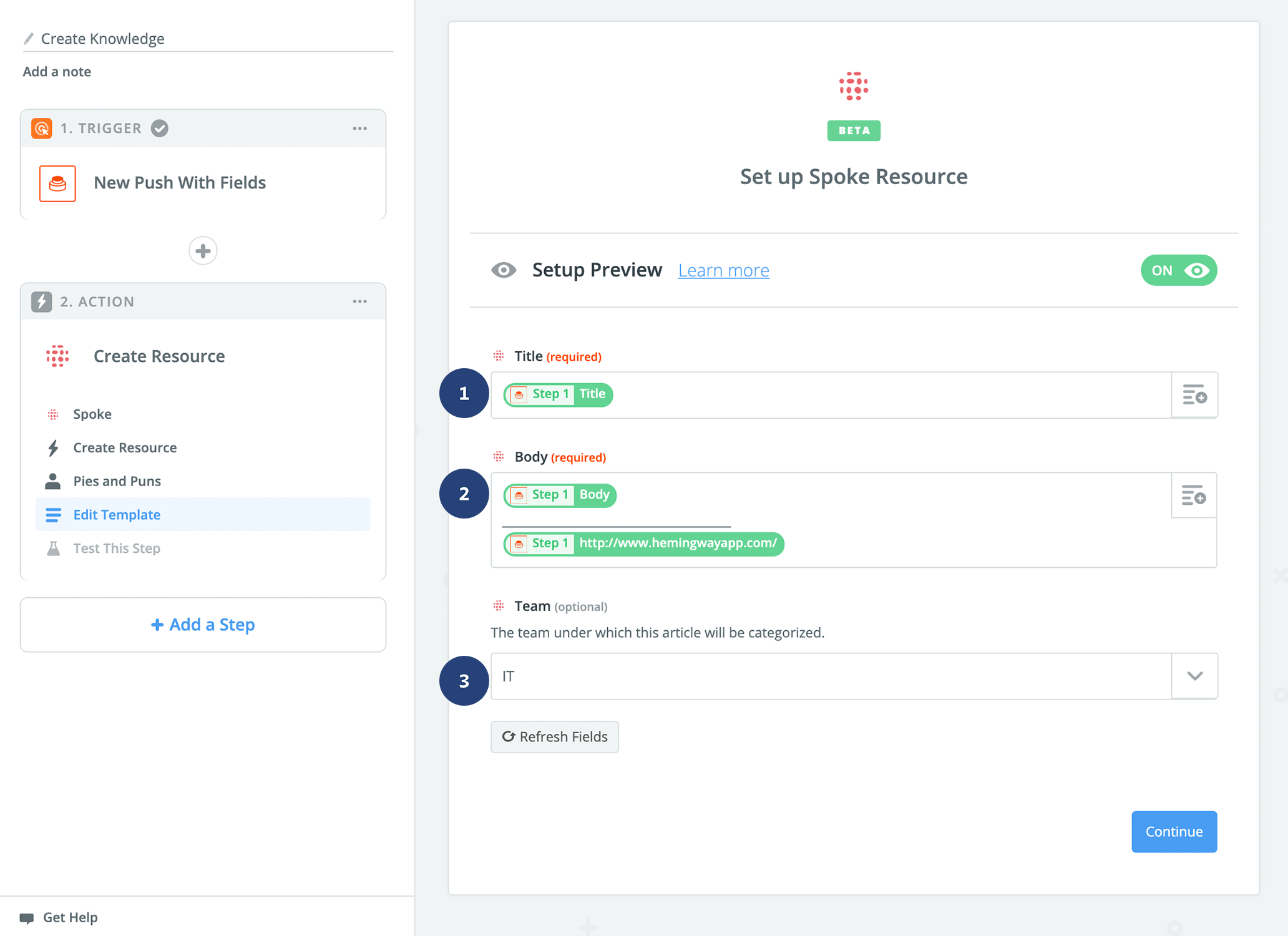The width and height of the screenshot is (1288, 936).
Task: Click the orange trigger app icon
Action: (x=42, y=129)
